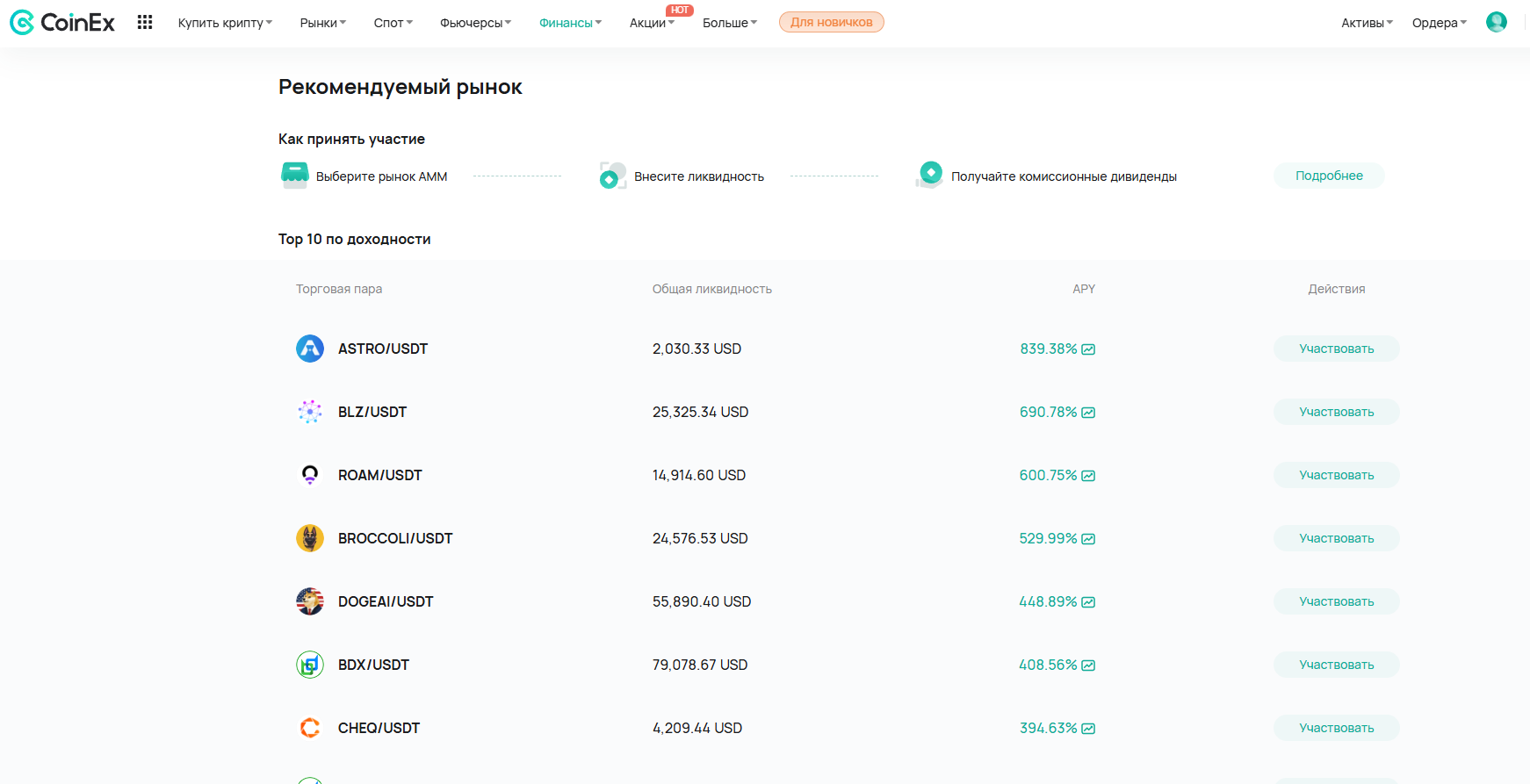Screen dimensions: 1530x784
Task: Click the commission dividends step icon
Action: click(x=929, y=175)
